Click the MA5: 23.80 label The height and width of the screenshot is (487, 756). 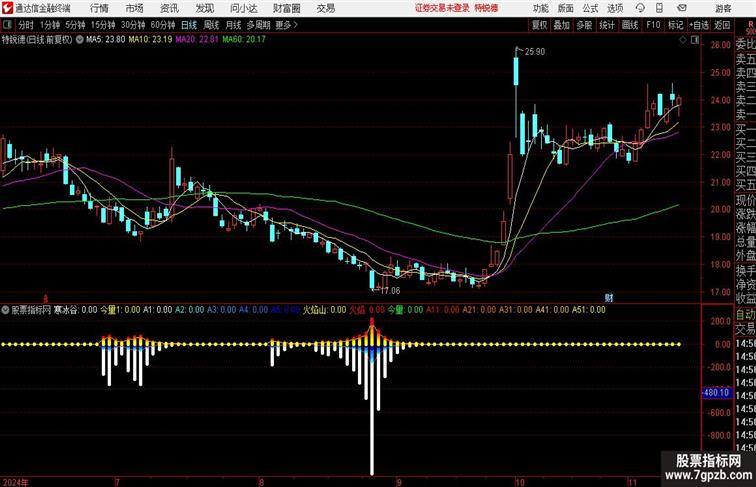pos(106,40)
